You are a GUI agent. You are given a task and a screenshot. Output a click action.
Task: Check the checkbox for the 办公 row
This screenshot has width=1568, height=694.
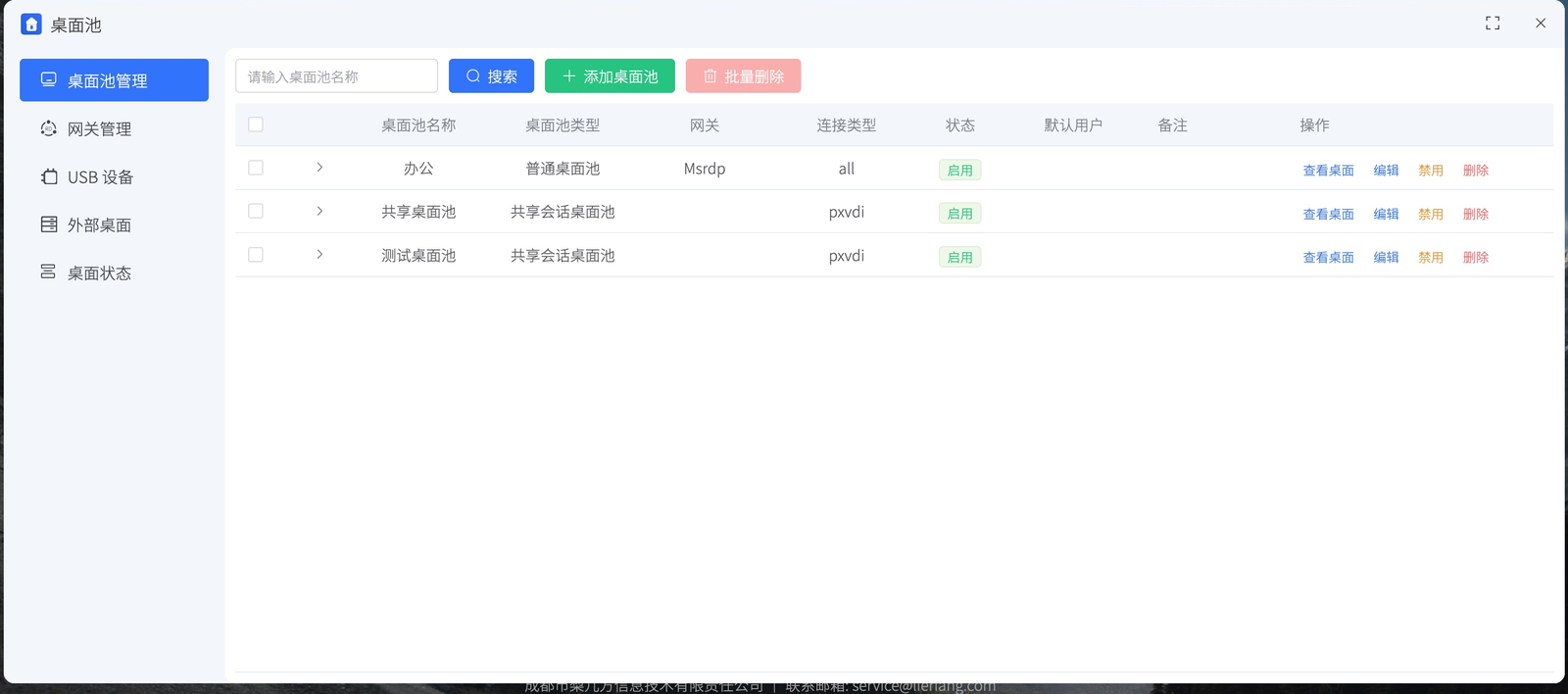(256, 168)
